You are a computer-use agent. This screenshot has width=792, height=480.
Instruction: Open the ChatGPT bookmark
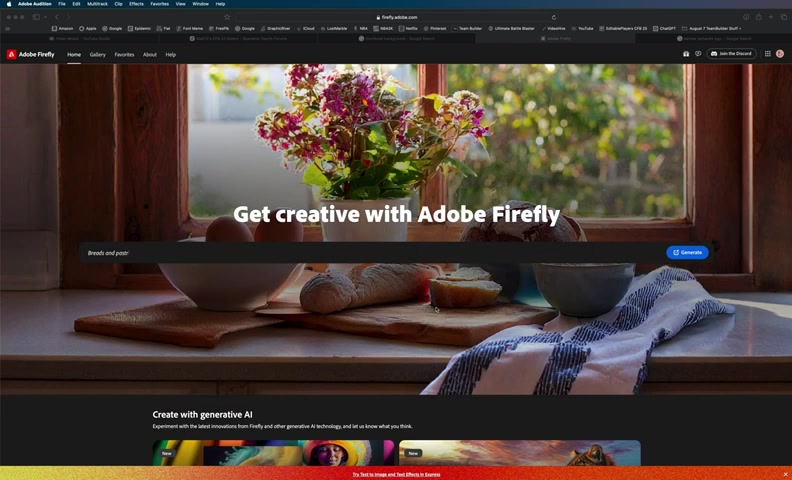coord(665,28)
